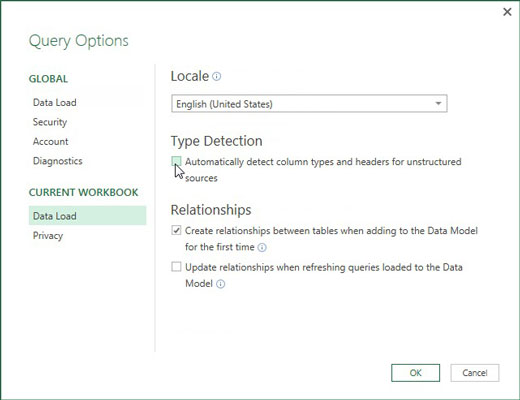The height and width of the screenshot is (400, 520).
Task: Select Current Workbook Data Load
Action: [x=87, y=216]
